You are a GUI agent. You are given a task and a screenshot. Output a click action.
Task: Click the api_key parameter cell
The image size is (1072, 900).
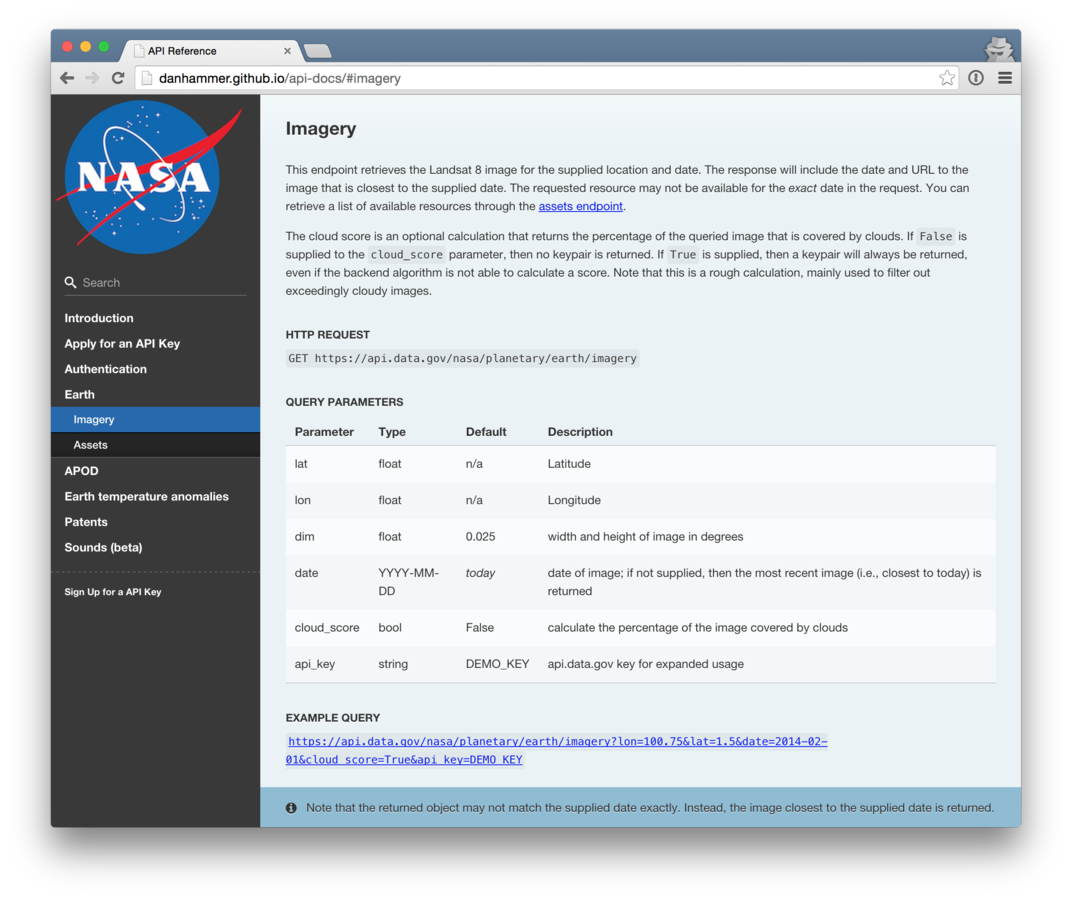point(314,663)
